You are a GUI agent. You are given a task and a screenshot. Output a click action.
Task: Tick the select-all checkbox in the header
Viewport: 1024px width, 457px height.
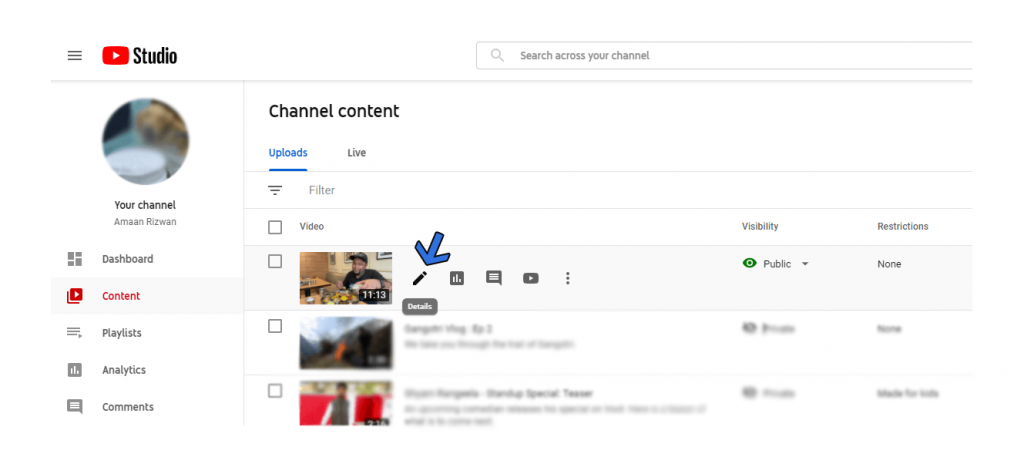276,227
